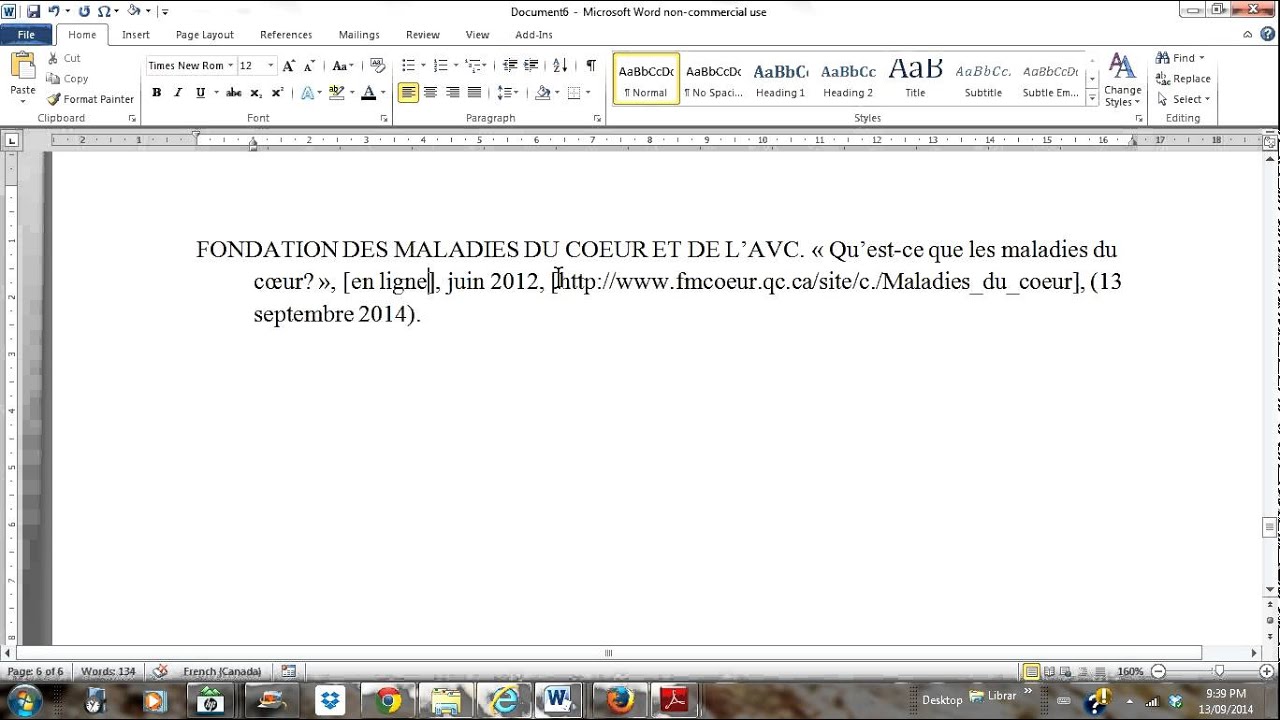Switch to the References tab

point(286,34)
